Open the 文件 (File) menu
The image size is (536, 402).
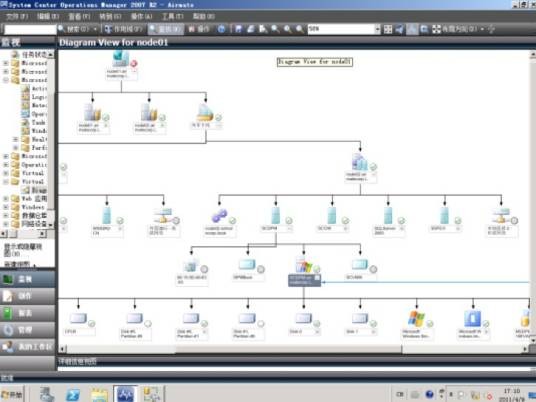click(17, 16)
